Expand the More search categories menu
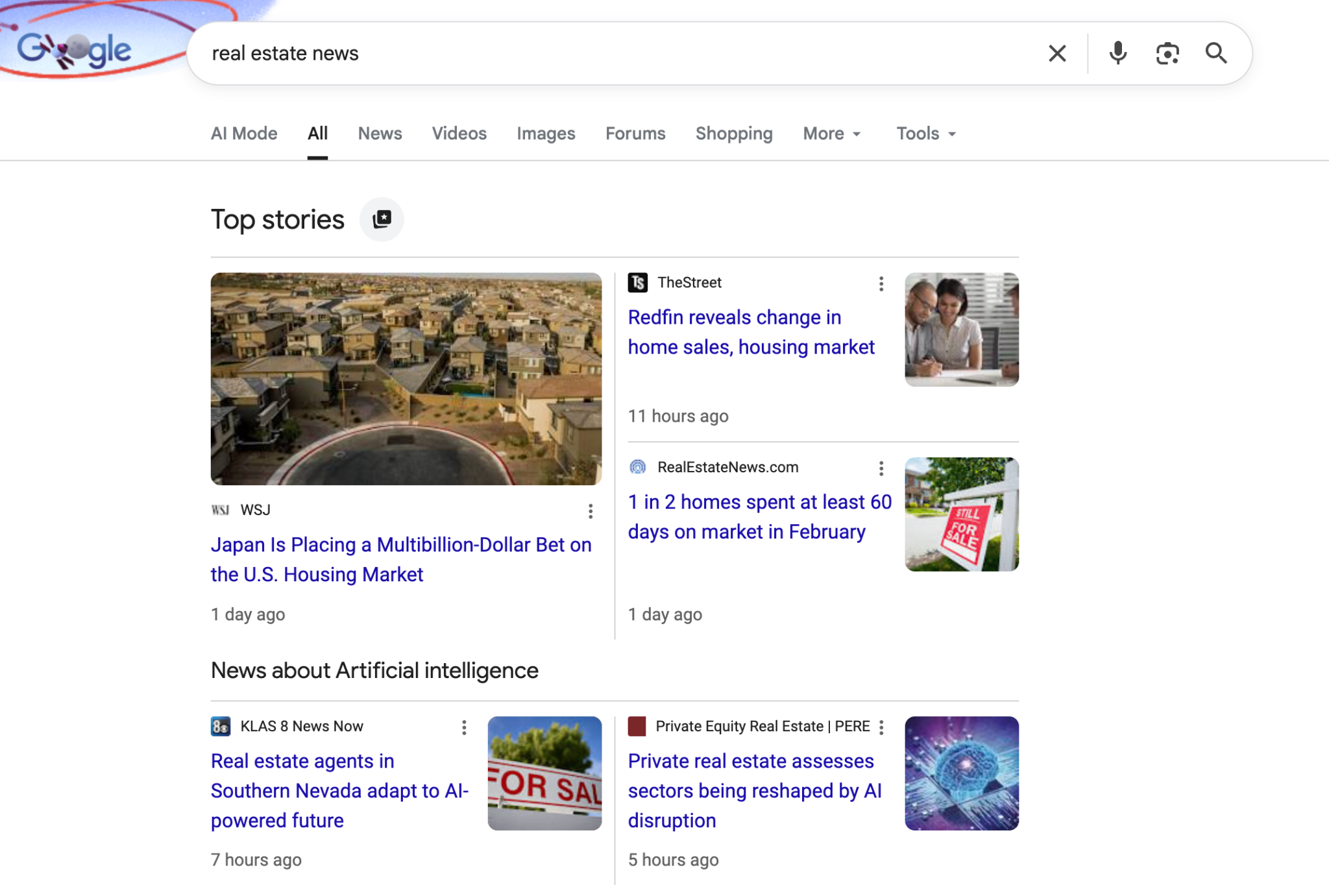This screenshot has width=1329, height=896. (x=831, y=134)
